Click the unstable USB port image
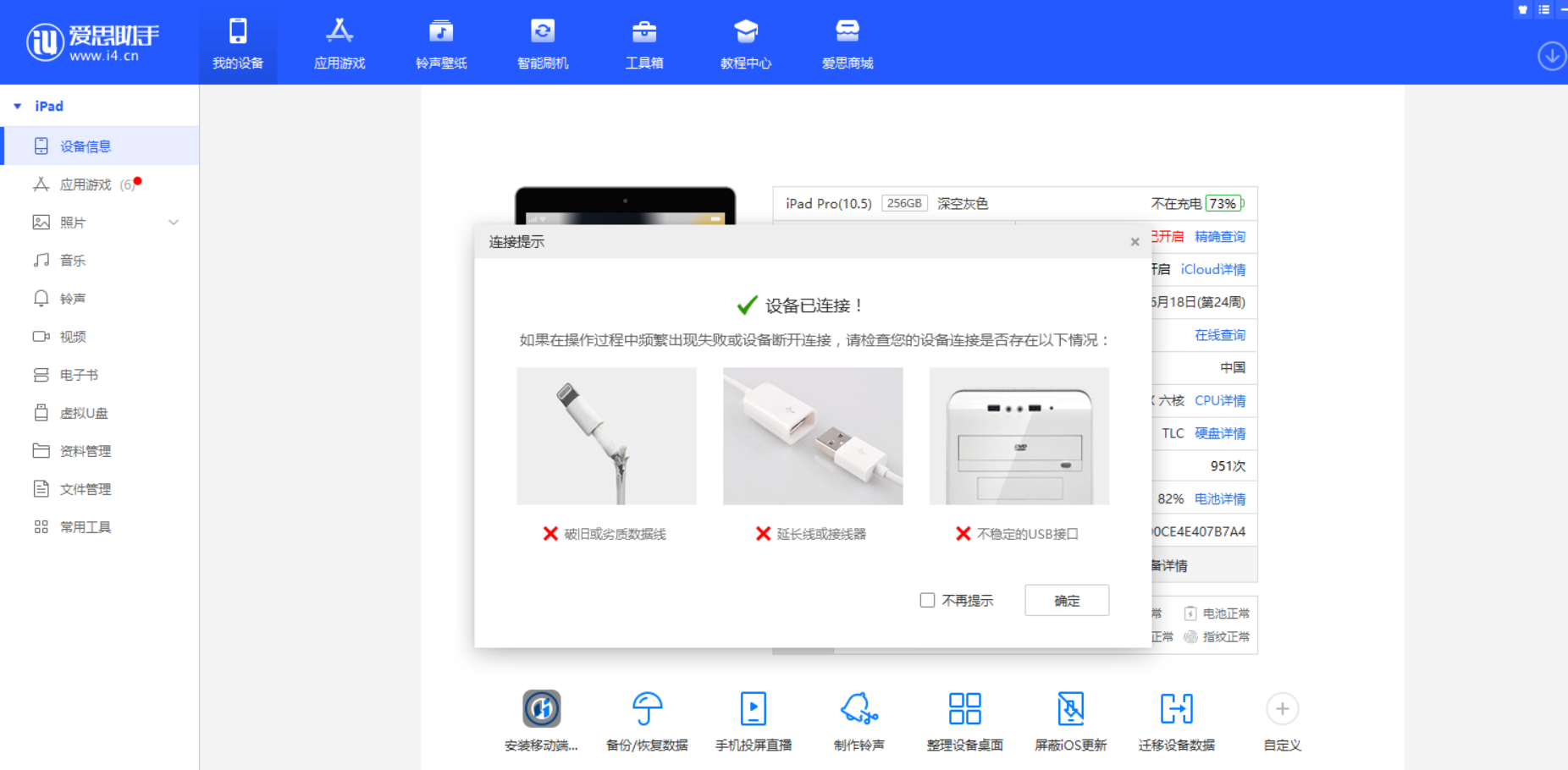 pyautogui.click(x=1019, y=436)
